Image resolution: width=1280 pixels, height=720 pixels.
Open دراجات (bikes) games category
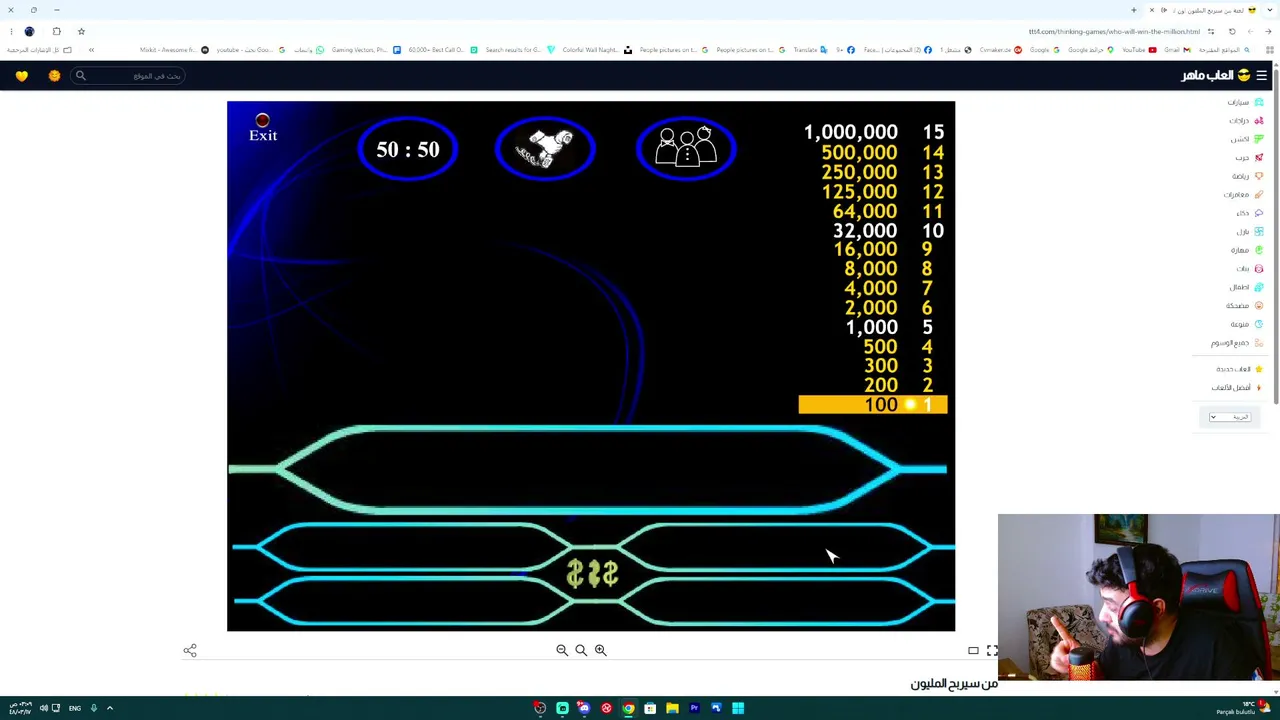(1245, 120)
